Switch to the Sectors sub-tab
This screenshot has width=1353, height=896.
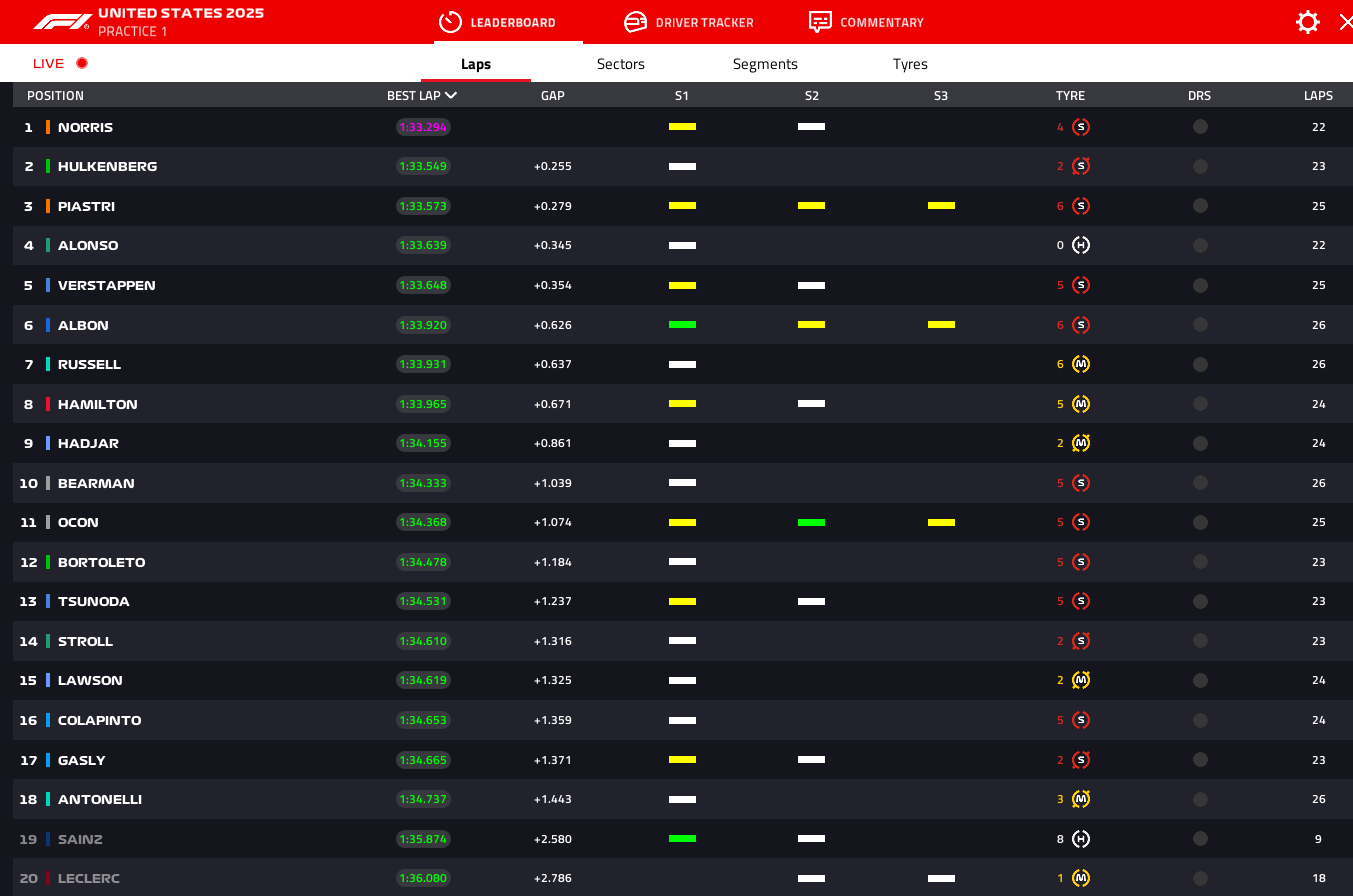click(x=621, y=64)
